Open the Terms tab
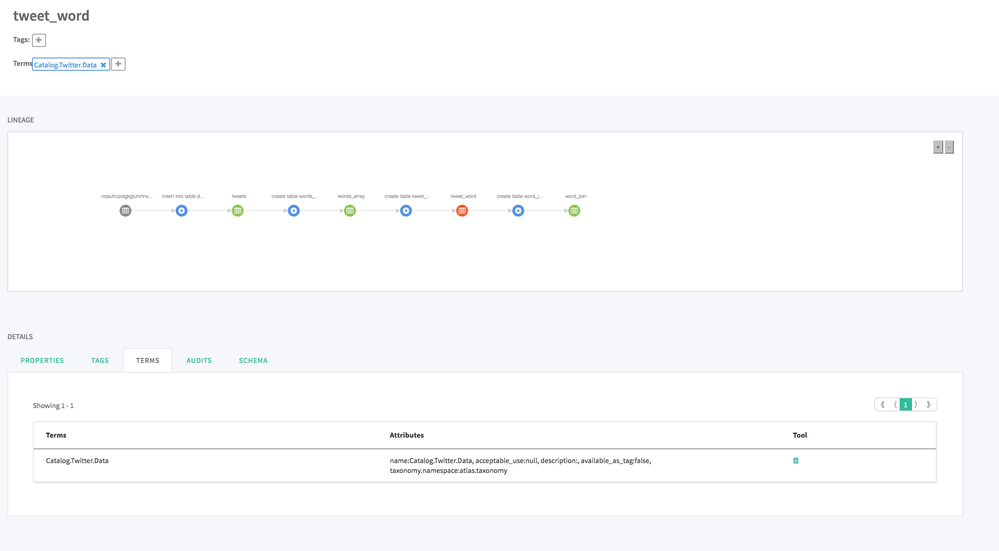This screenshot has width=999, height=551. 148,361
